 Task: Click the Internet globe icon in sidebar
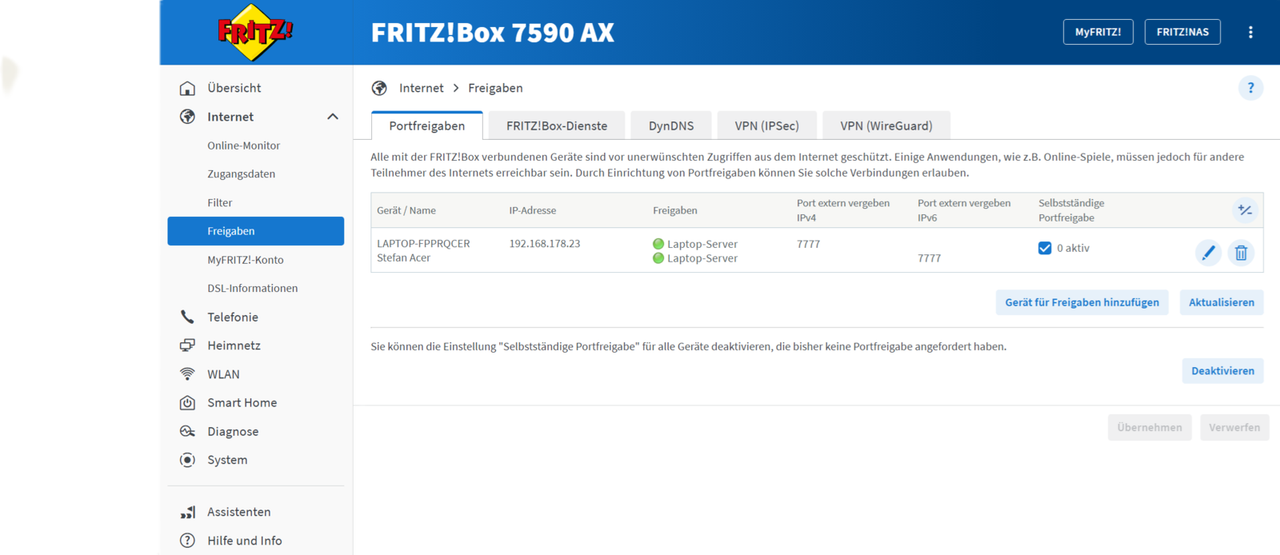tap(187, 117)
